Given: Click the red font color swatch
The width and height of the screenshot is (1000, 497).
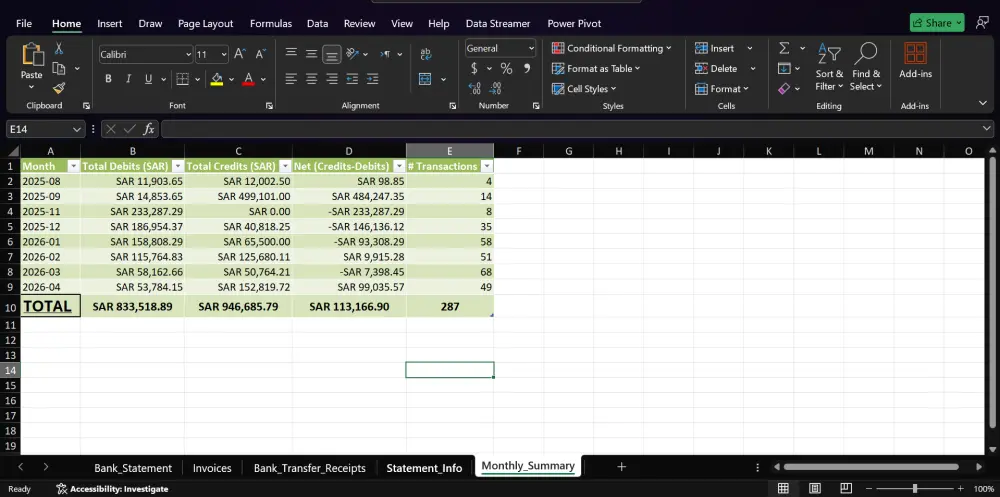Looking at the screenshot, I should (x=249, y=79).
